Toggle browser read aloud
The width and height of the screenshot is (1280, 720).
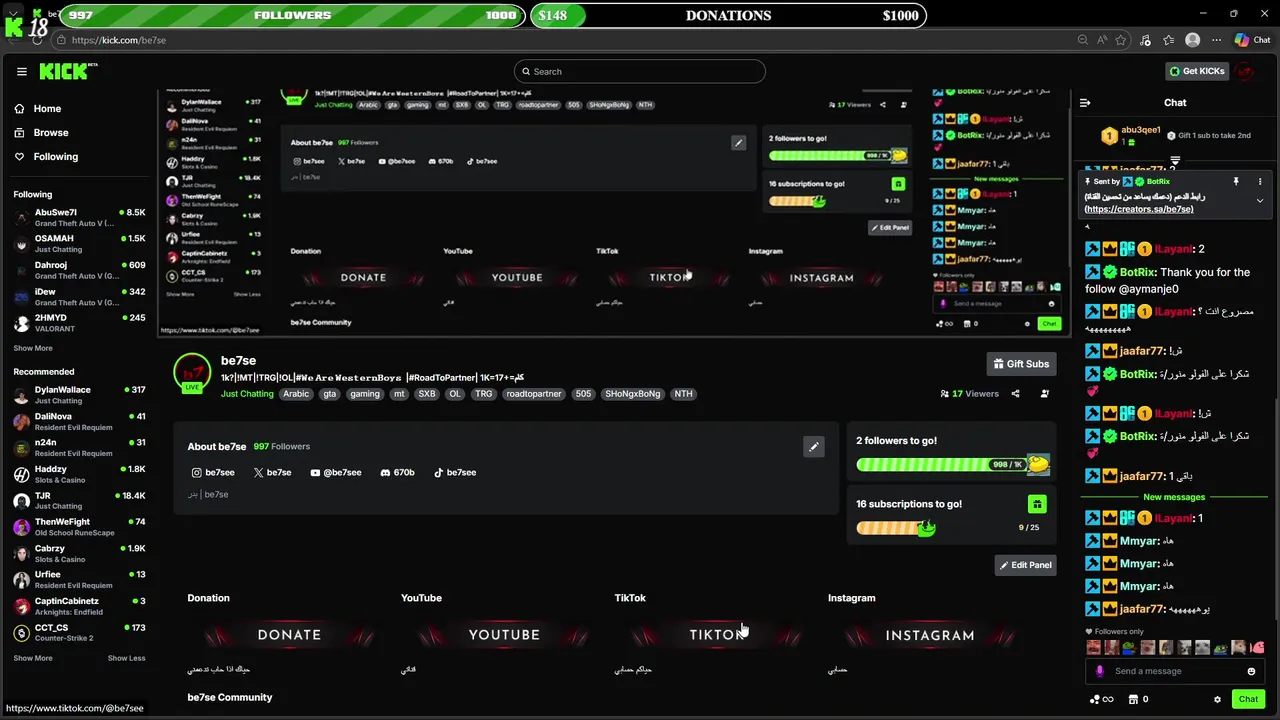click(1102, 40)
